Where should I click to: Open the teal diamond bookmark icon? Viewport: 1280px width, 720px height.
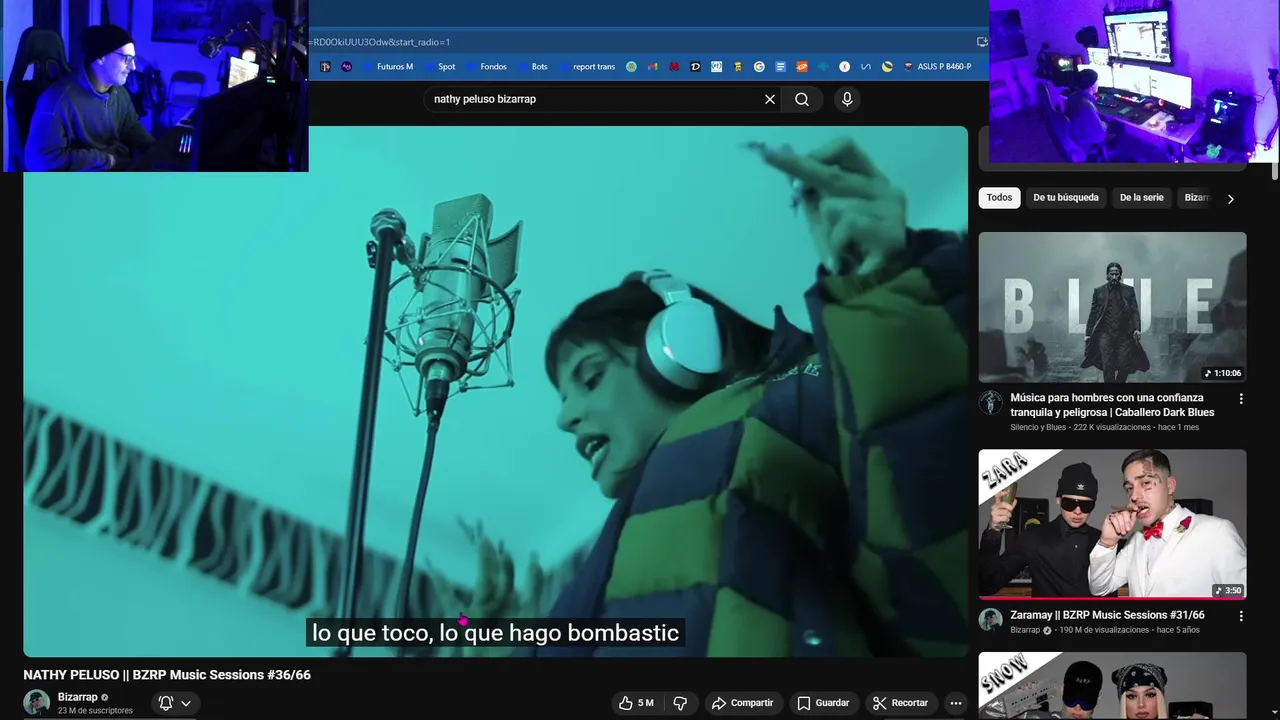point(823,67)
